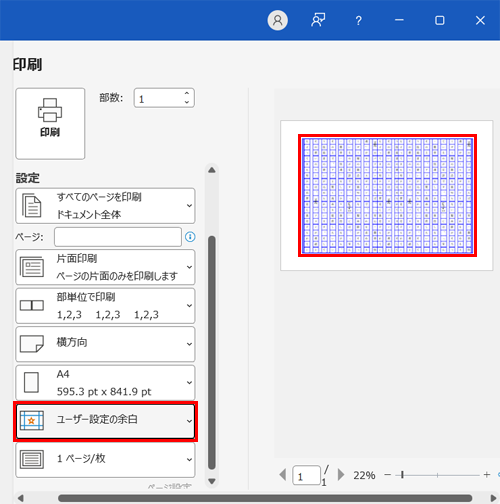Viewport: 500px width, 504px height.
Task: Open the feedback icon in title bar
Action: pos(318,20)
